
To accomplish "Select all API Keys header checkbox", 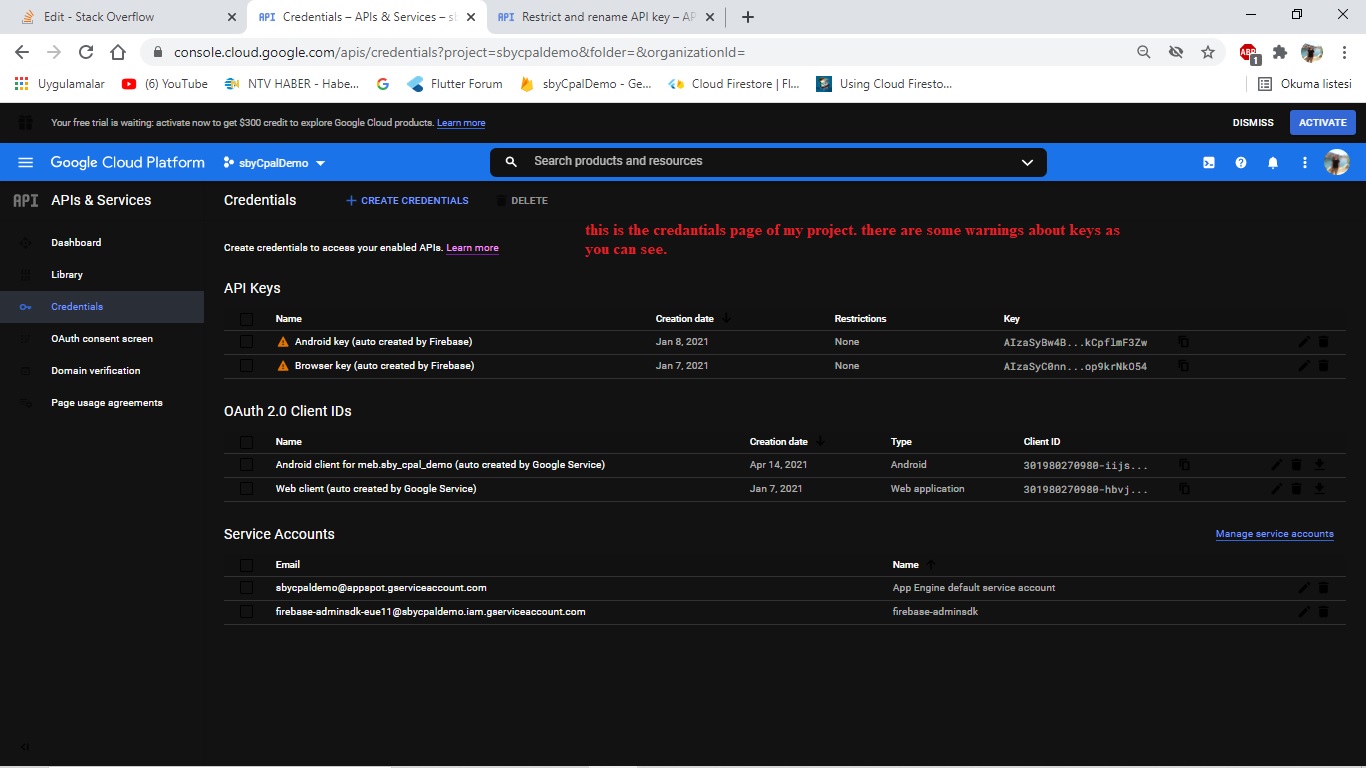I will tap(246, 319).
